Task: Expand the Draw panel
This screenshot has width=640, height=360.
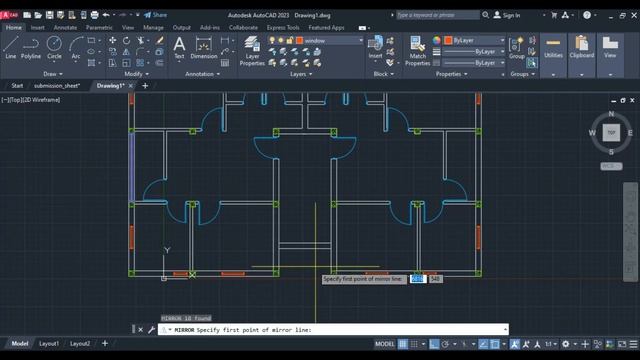Action: coord(53,74)
